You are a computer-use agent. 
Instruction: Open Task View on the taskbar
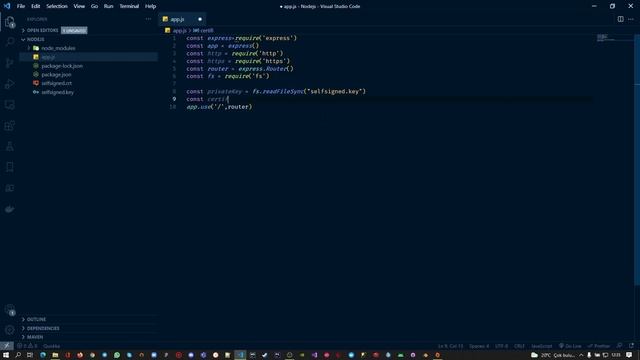coord(30,355)
